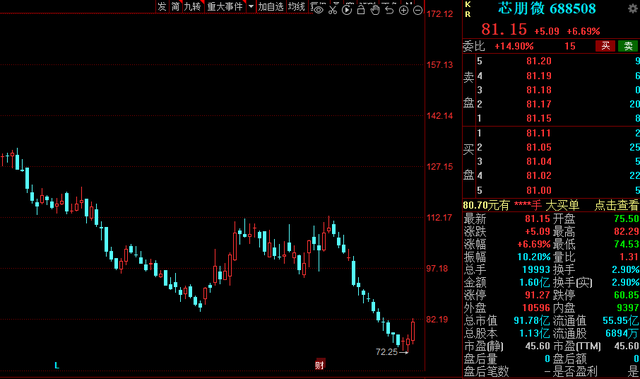The width and height of the screenshot is (640, 379).
Task: Click 流通股 value 6894万
Action: (622, 333)
